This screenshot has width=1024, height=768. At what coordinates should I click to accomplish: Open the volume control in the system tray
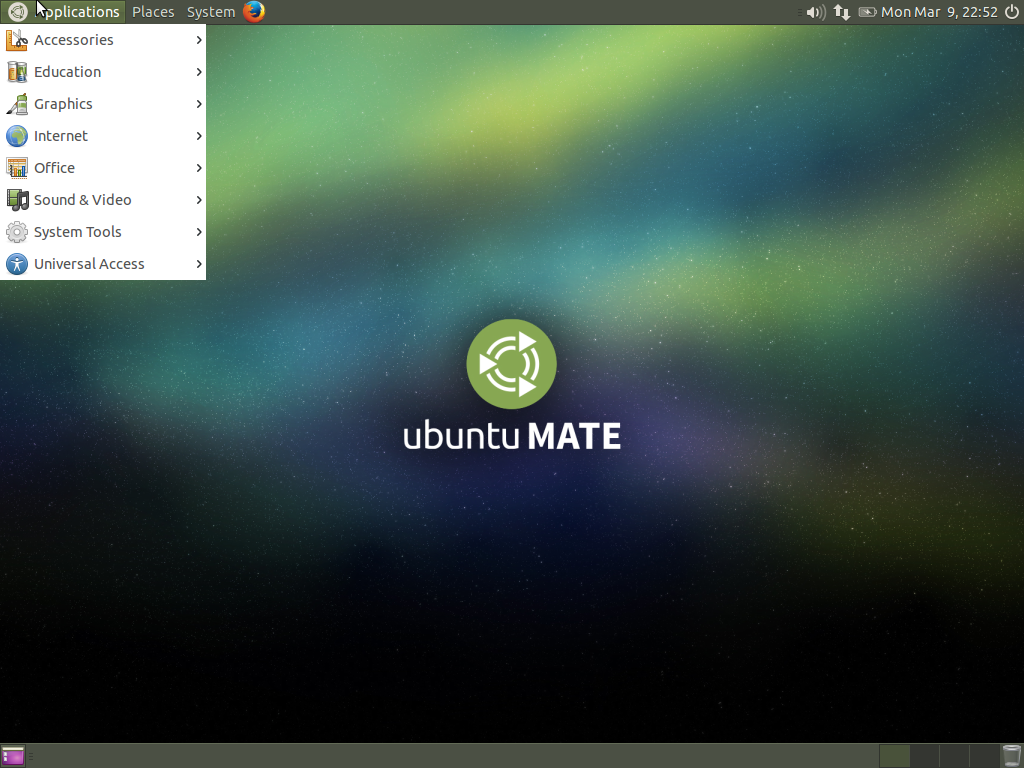(816, 12)
